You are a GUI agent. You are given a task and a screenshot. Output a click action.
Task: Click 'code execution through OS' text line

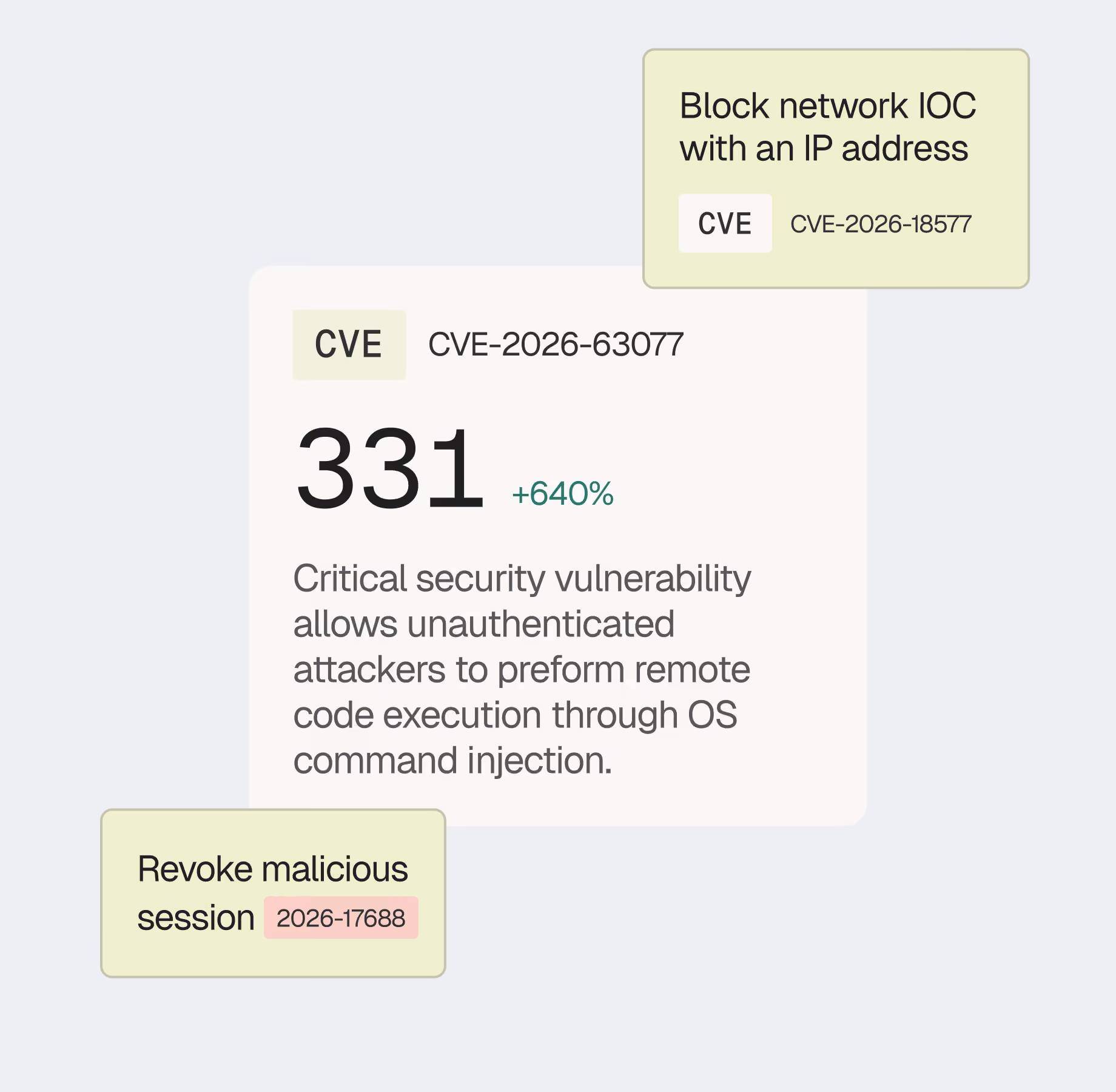pyautogui.click(x=515, y=715)
